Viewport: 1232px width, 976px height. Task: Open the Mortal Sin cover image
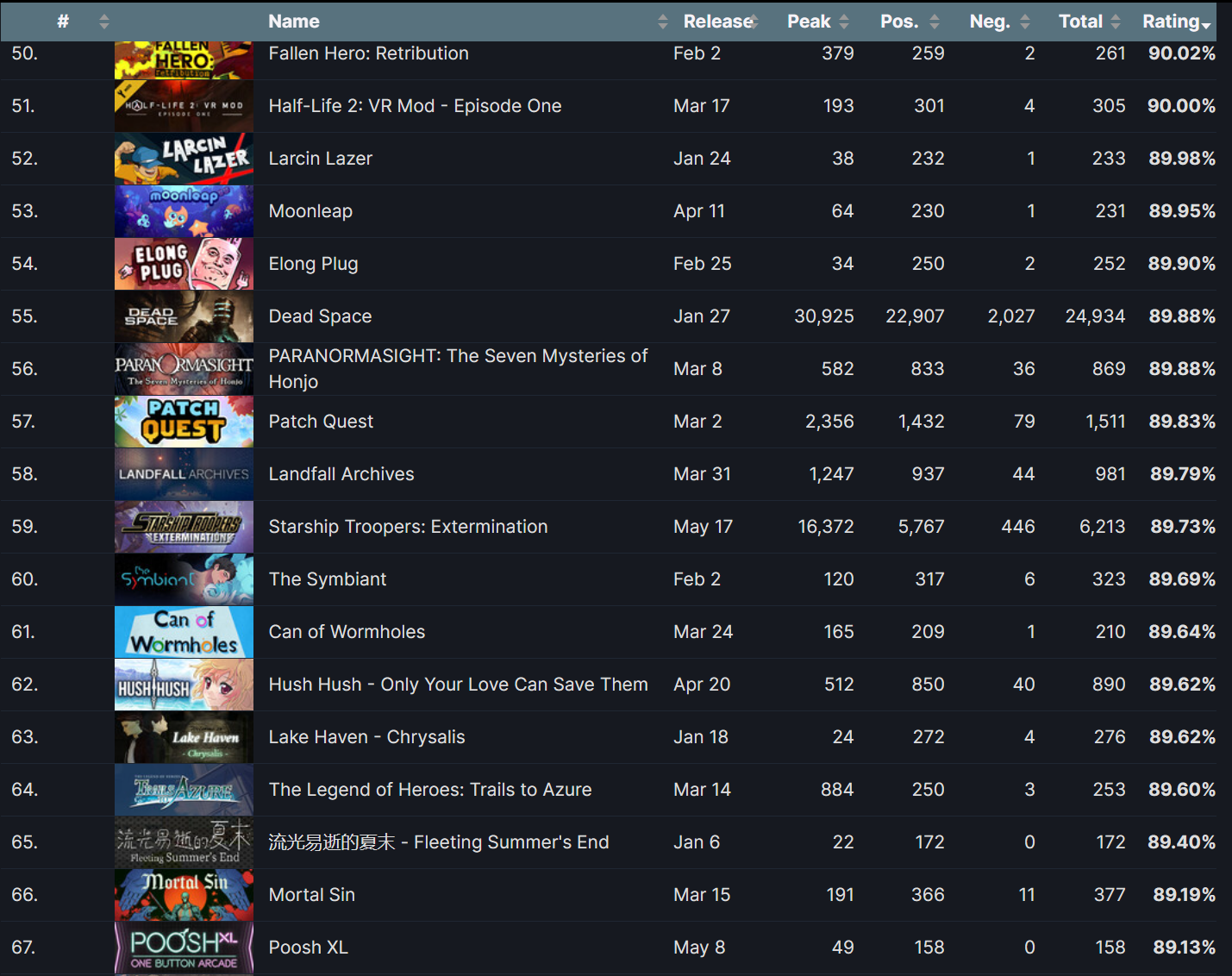(184, 895)
